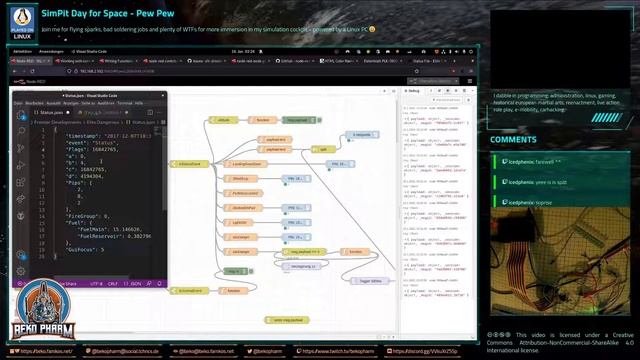Open the VS Code editor more-actions ellipsis
This screenshot has width=640, height=360.
coord(159,112)
